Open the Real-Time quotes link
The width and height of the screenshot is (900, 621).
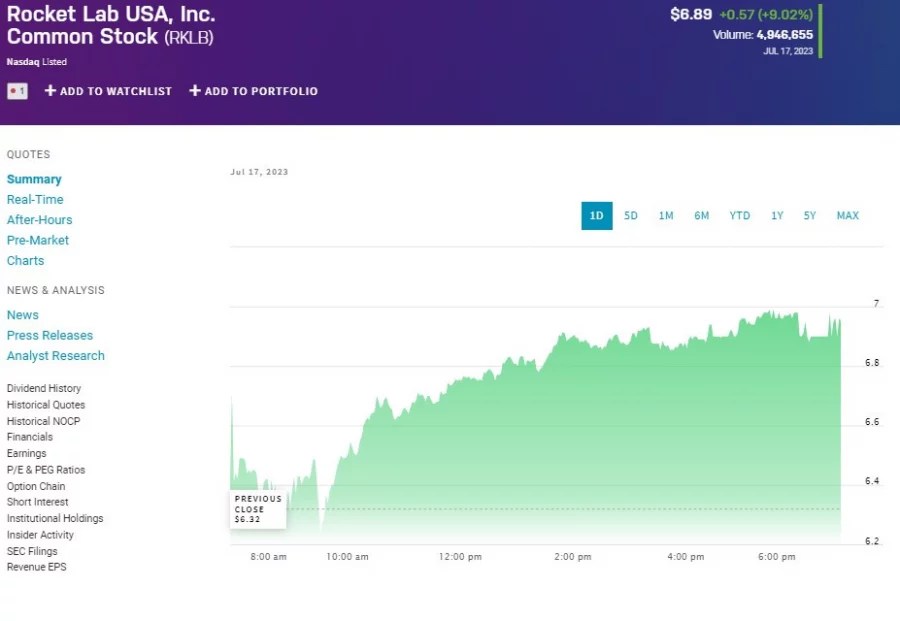[35, 200]
